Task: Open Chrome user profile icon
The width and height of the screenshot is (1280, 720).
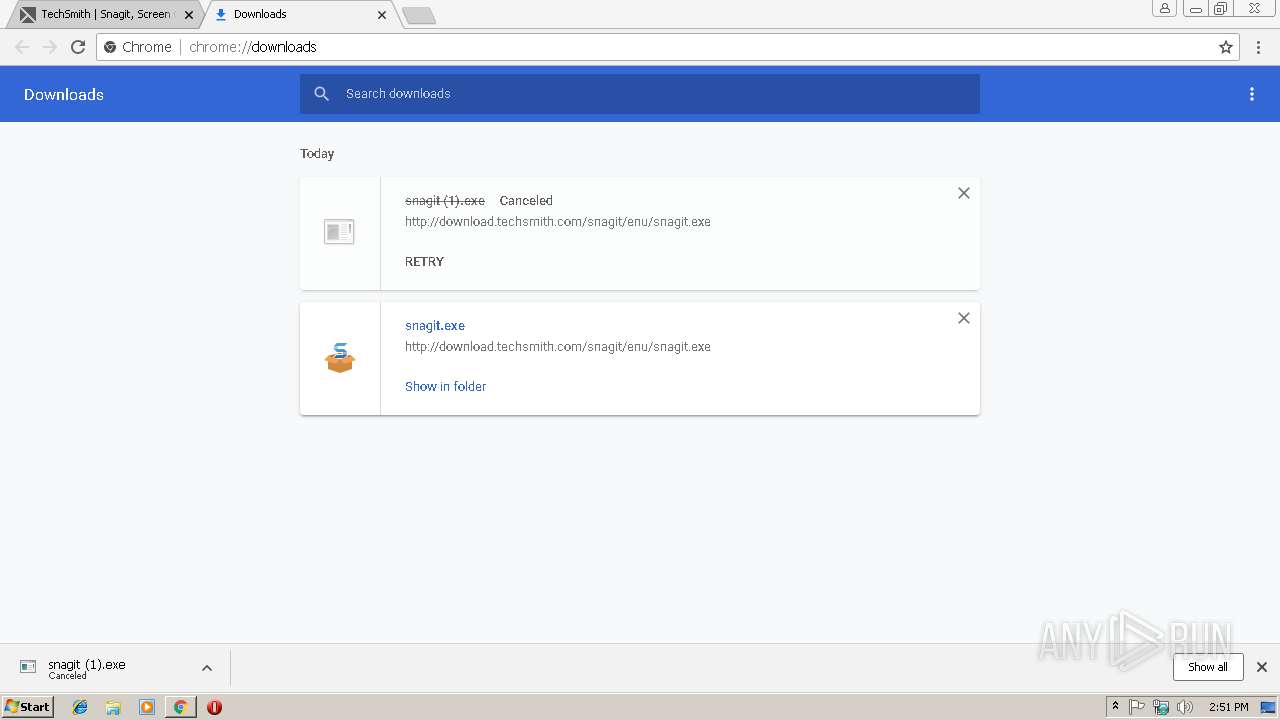Action: 1165,9
